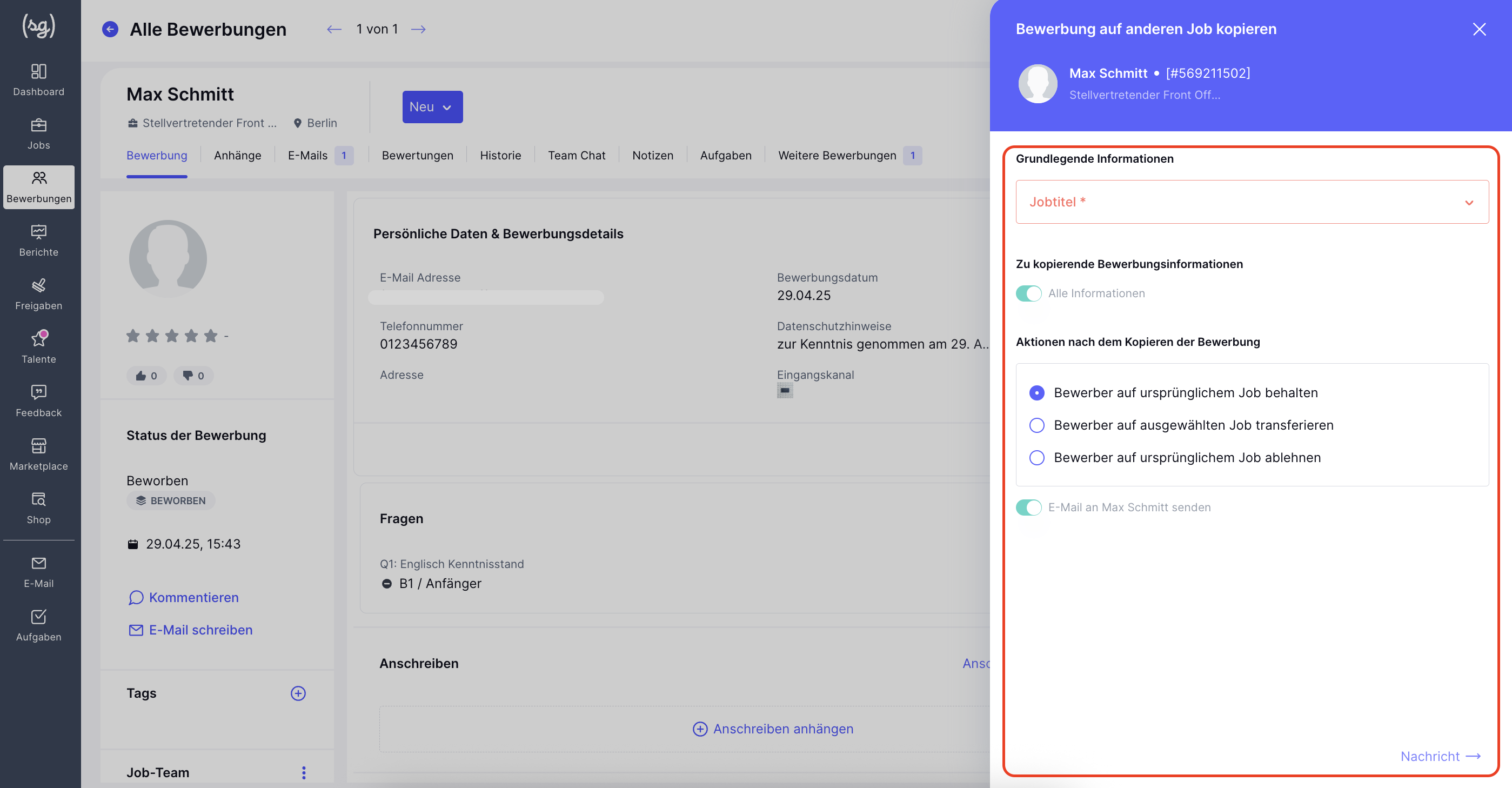Open Marketplace in the sidebar
Screen dimensions: 1512x788
[39, 455]
